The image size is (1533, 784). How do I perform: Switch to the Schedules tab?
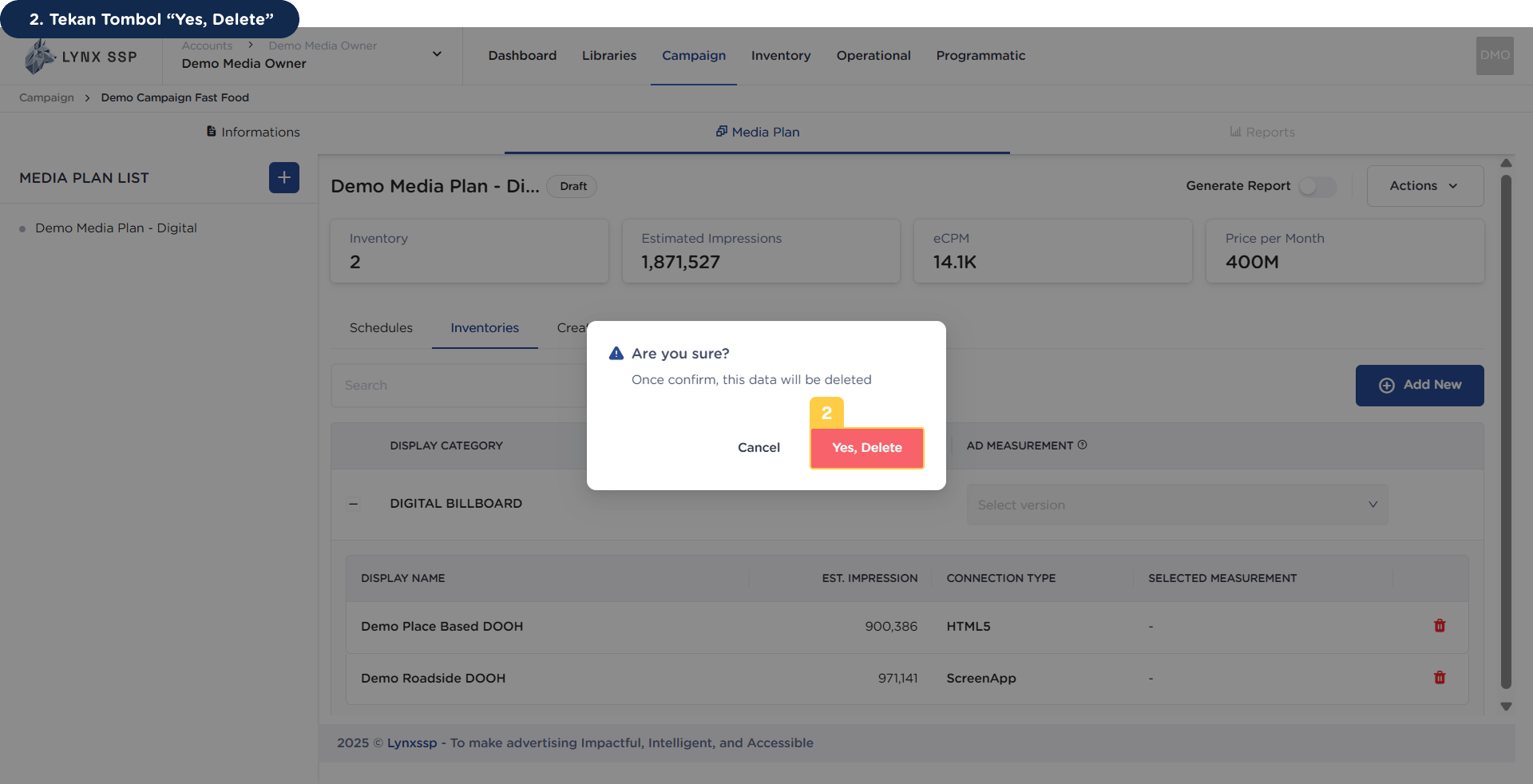[x=381, y=328]
